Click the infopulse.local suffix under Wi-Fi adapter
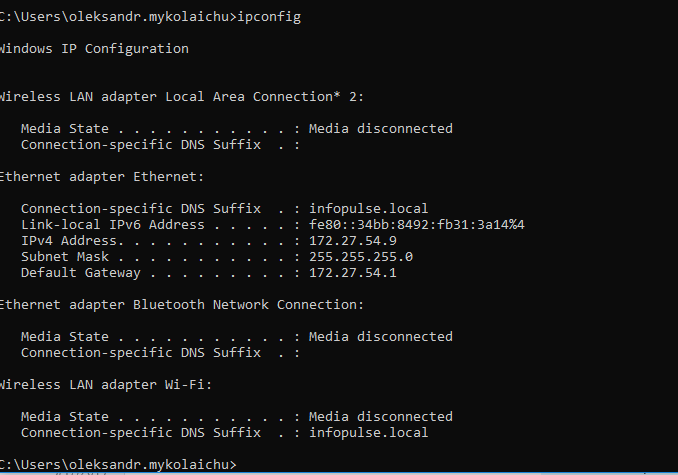678x475 pixels. pyautogui.click(x=369, y=433)
